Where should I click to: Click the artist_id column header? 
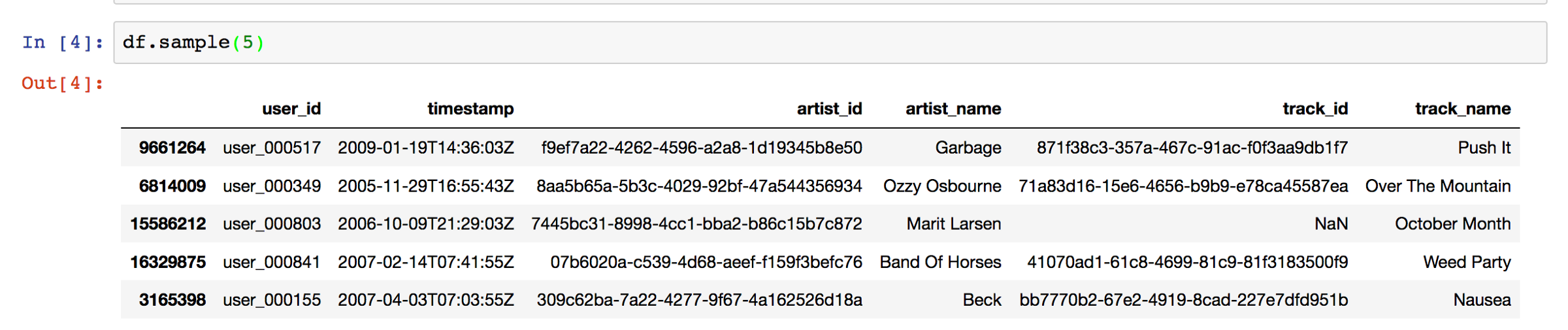tap(829, 108)
